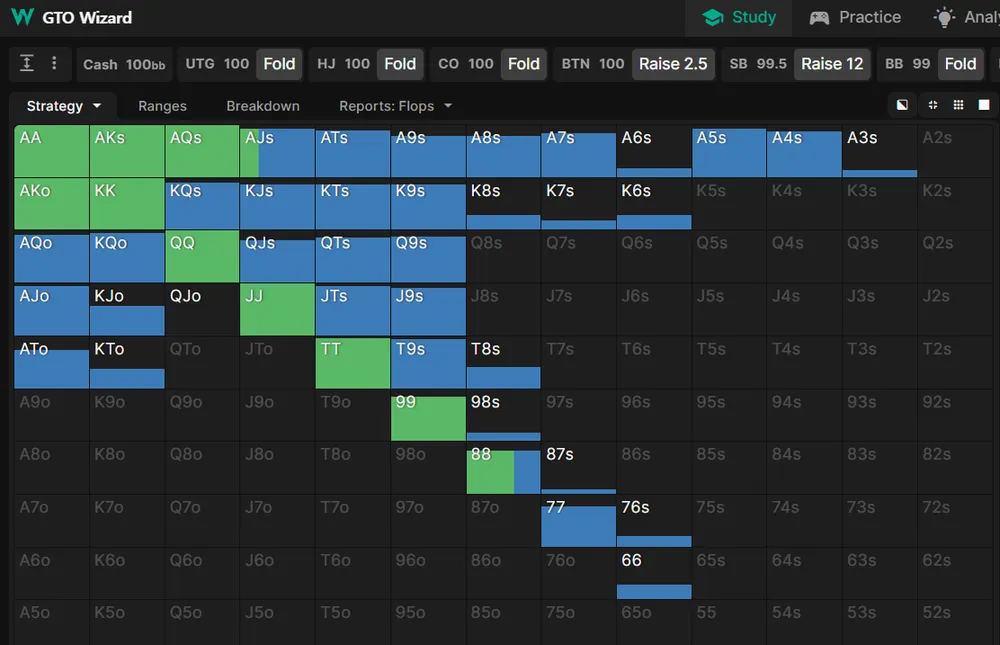Screen dimensions: 1000x645
Task: Click the Study graduation cap icon
Action: point(712,17)
